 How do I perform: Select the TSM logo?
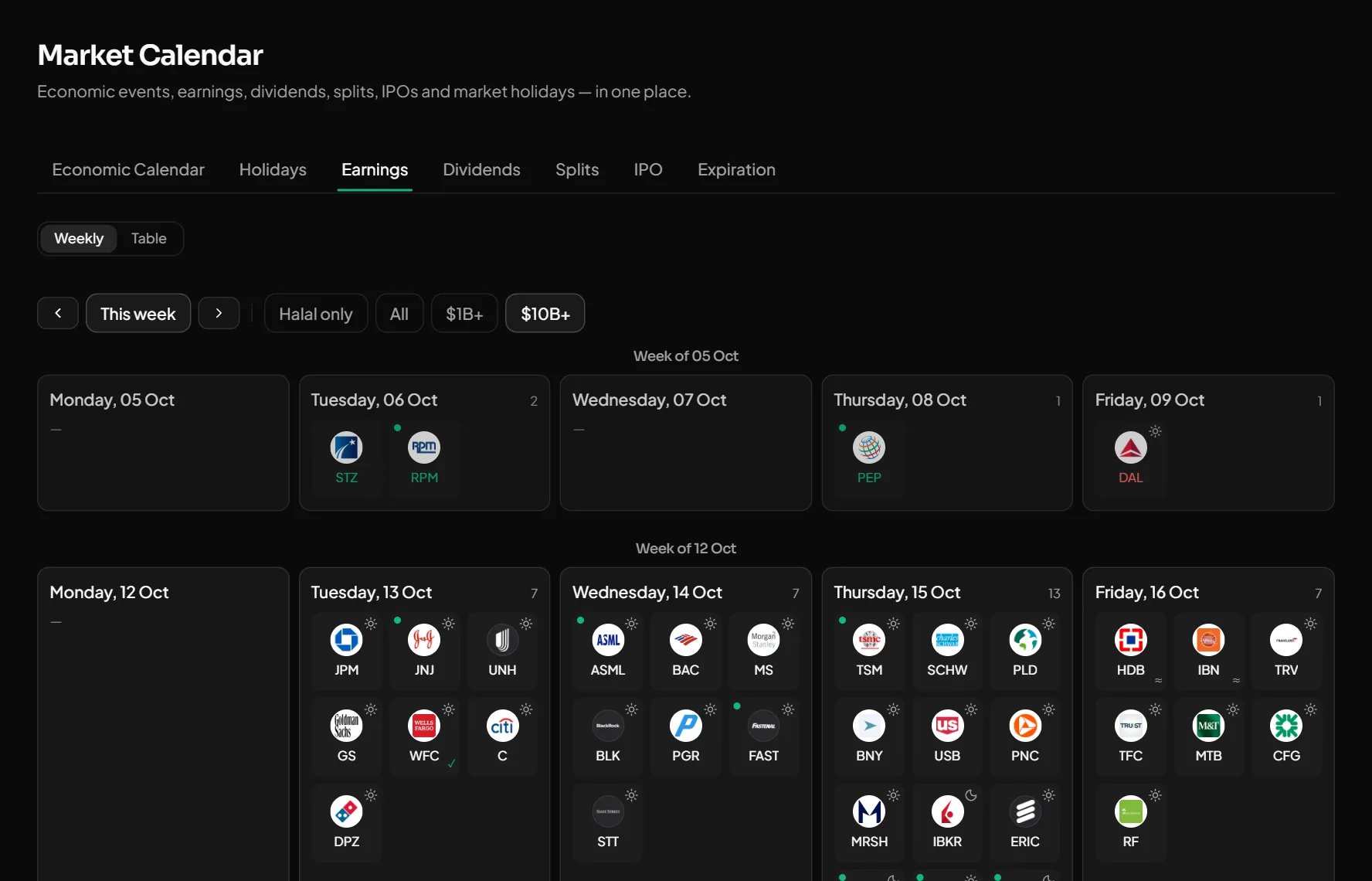pyautogui.click(x=869, y=640)
